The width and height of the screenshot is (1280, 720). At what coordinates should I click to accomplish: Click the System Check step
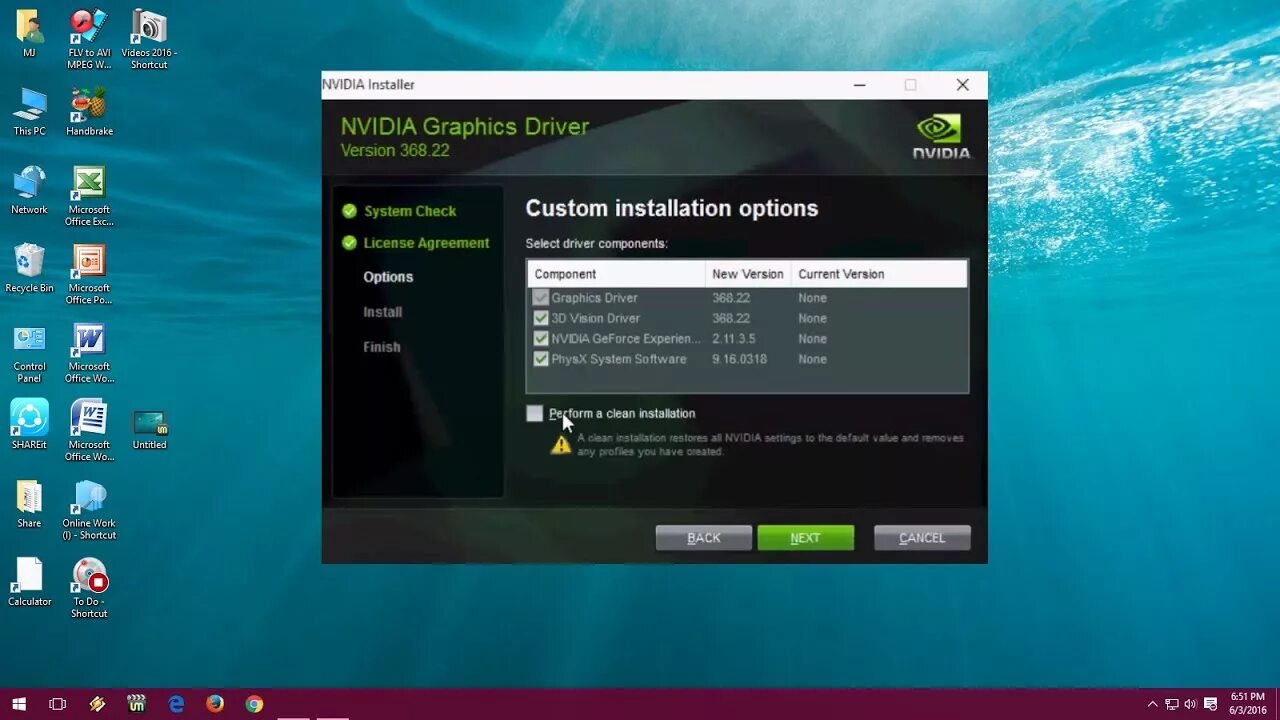(410, 211)
